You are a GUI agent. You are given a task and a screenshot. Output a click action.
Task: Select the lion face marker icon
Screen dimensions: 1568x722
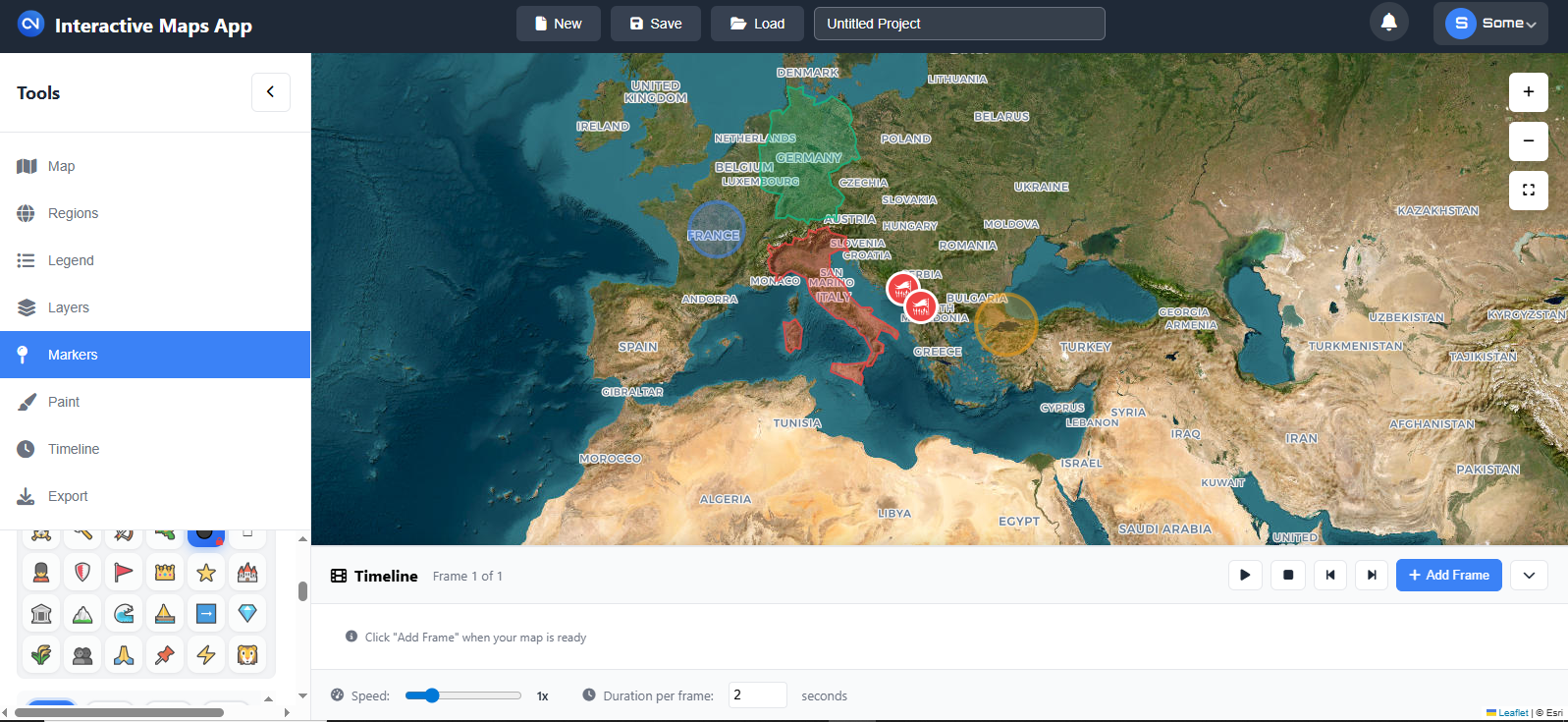[x=247, y=654]
